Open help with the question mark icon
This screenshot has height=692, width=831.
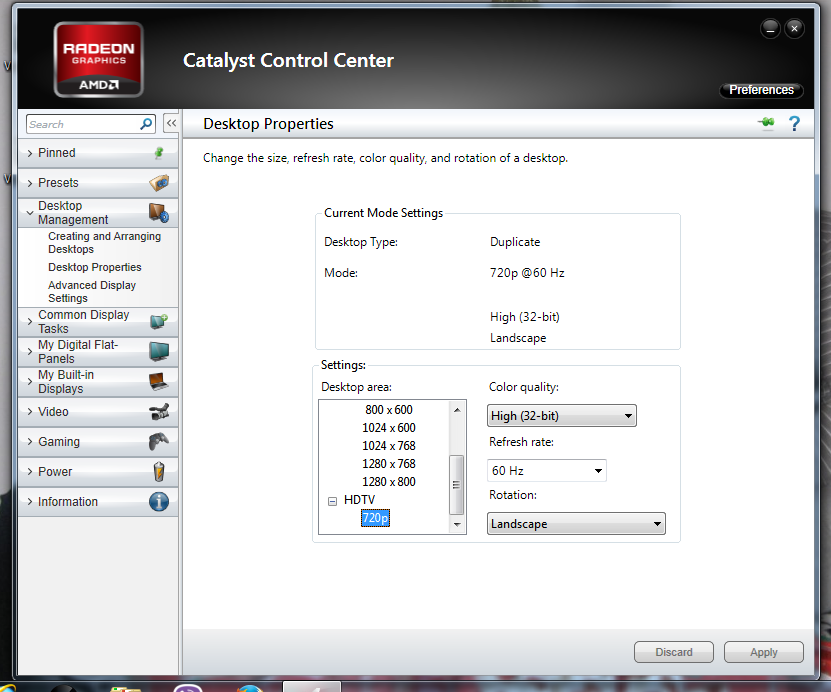[795, 123]
